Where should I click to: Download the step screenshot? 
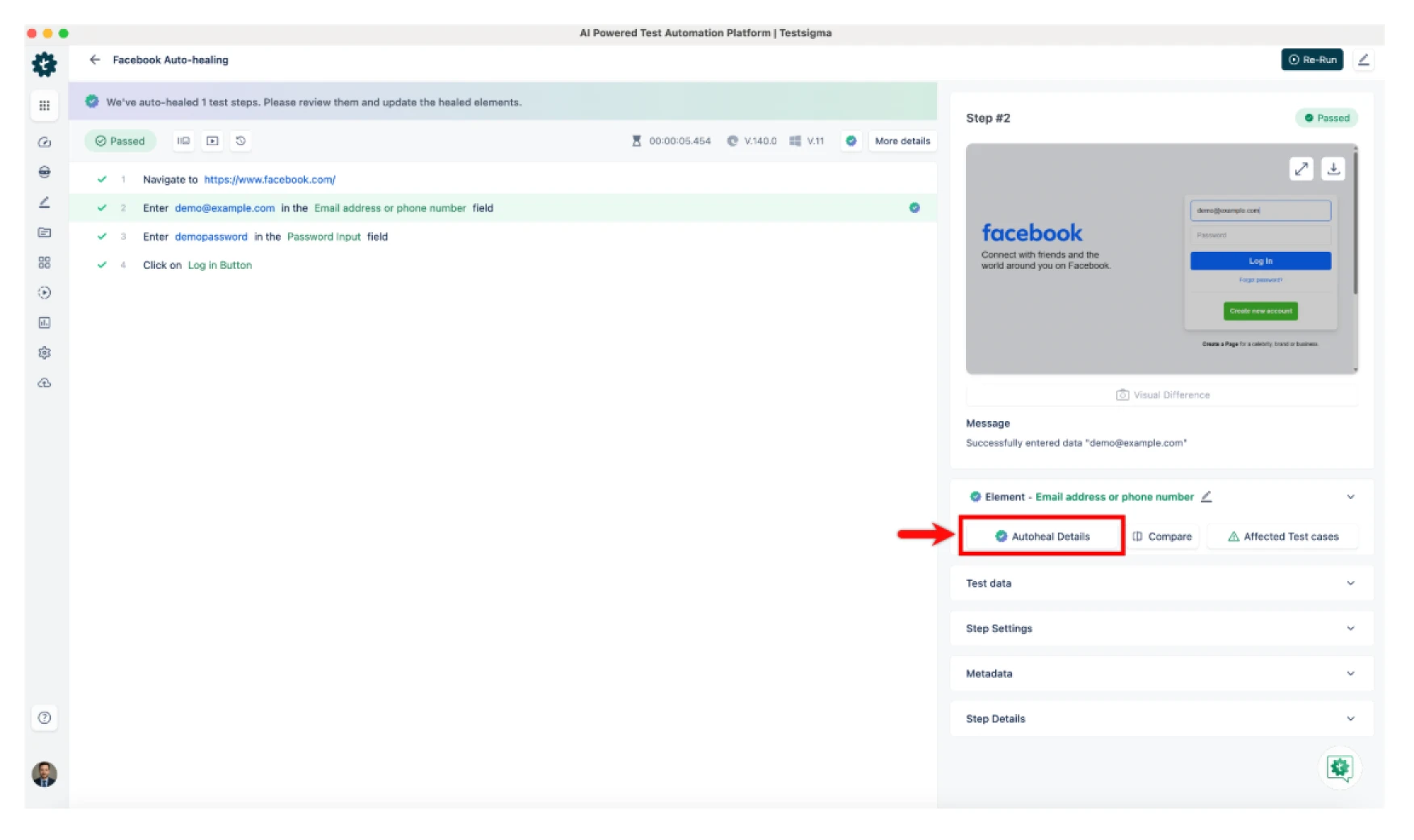coord(1333,169)
